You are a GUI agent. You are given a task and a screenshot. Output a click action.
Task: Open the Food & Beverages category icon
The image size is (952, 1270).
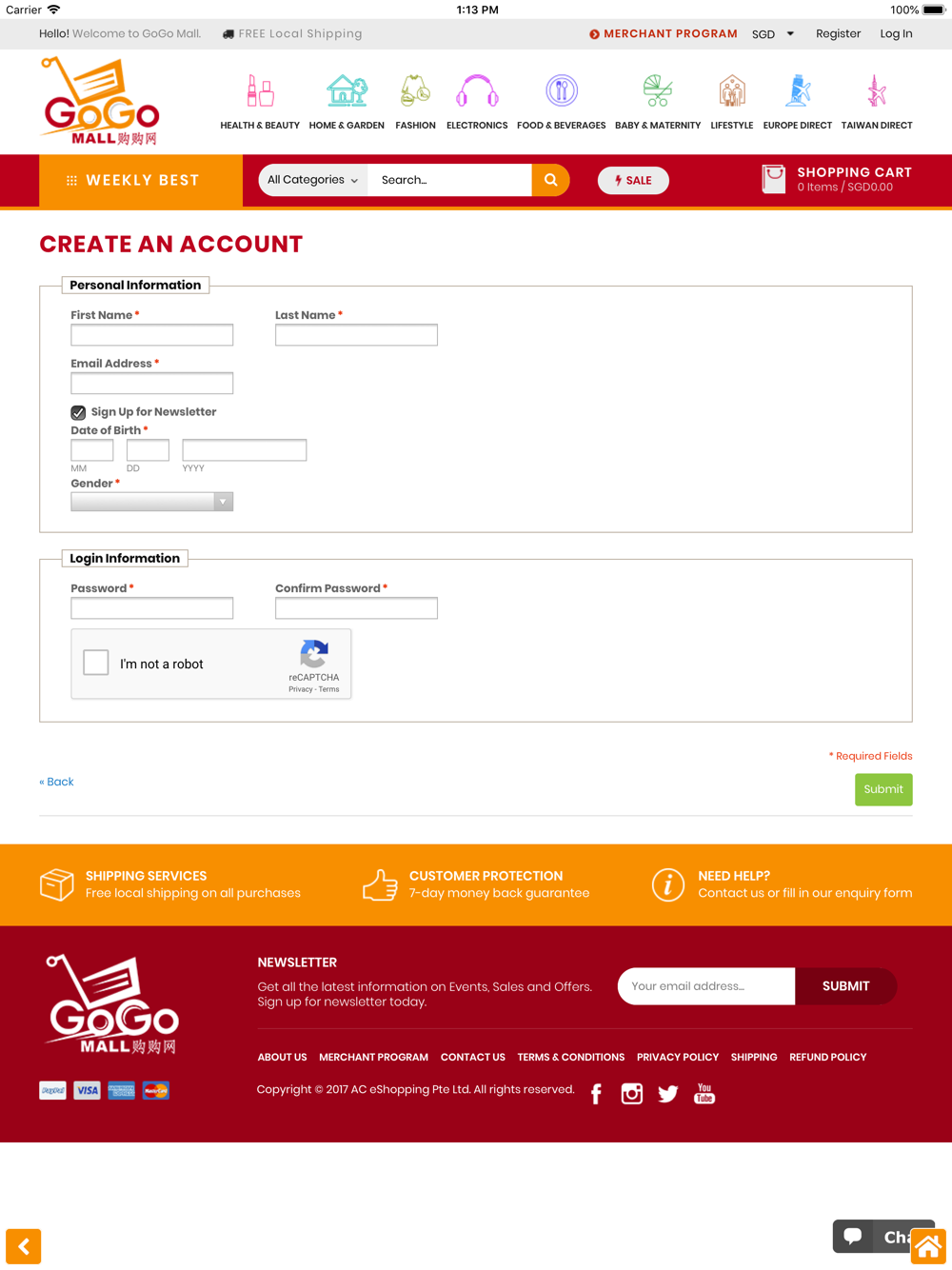(x=562, y=90)
